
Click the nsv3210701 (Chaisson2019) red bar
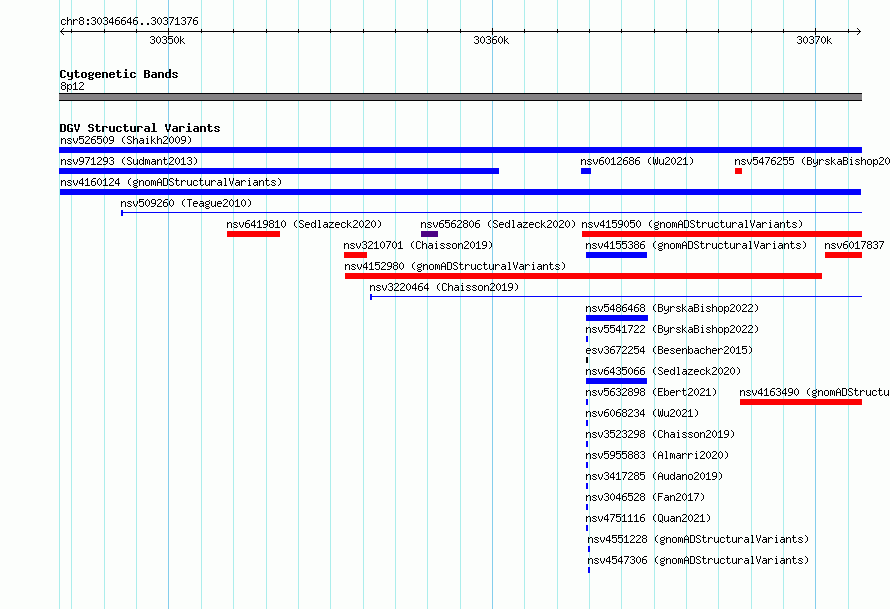coord(355,255)
